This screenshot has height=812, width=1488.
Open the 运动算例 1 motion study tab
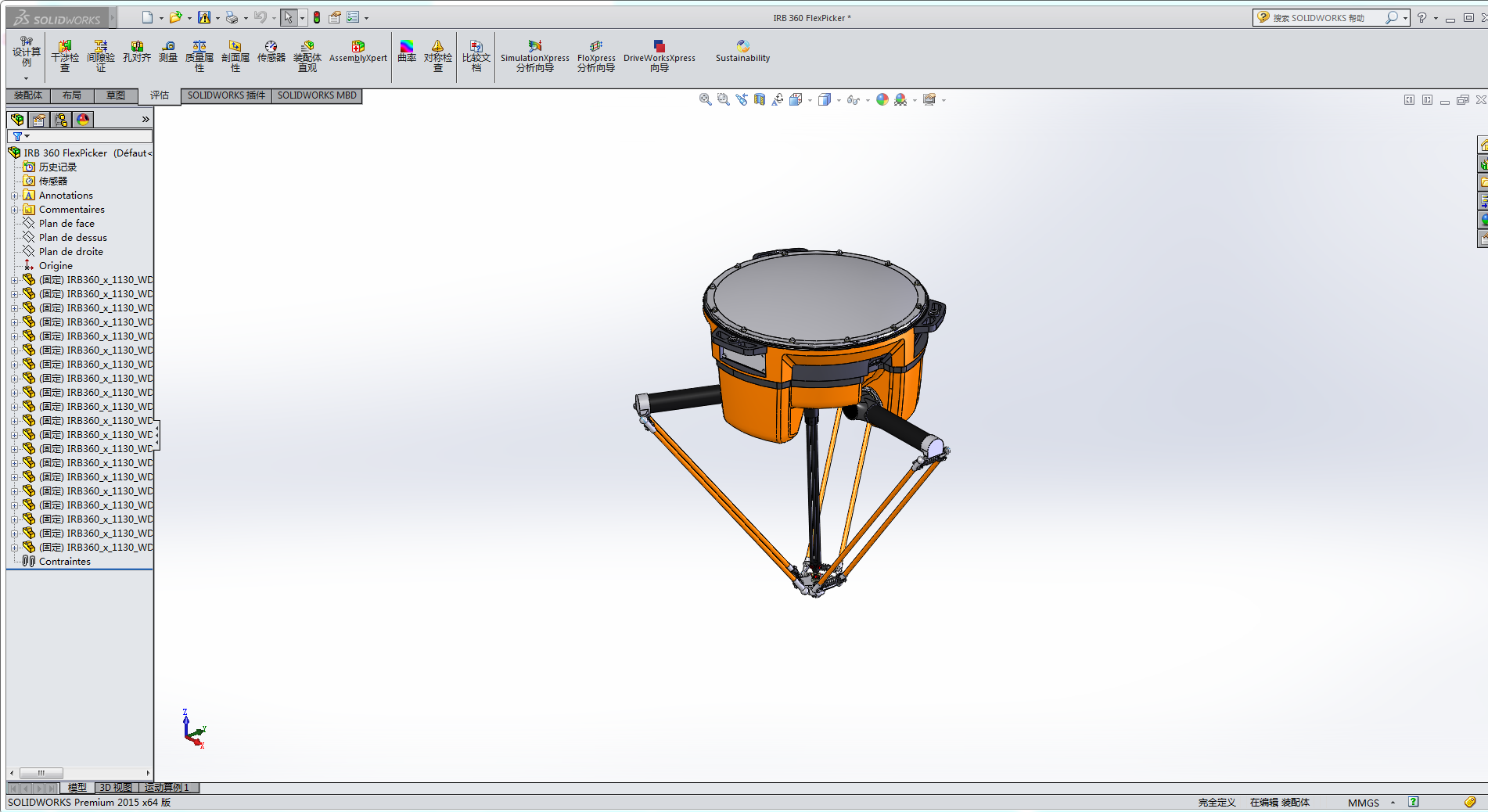pos(167,788)
